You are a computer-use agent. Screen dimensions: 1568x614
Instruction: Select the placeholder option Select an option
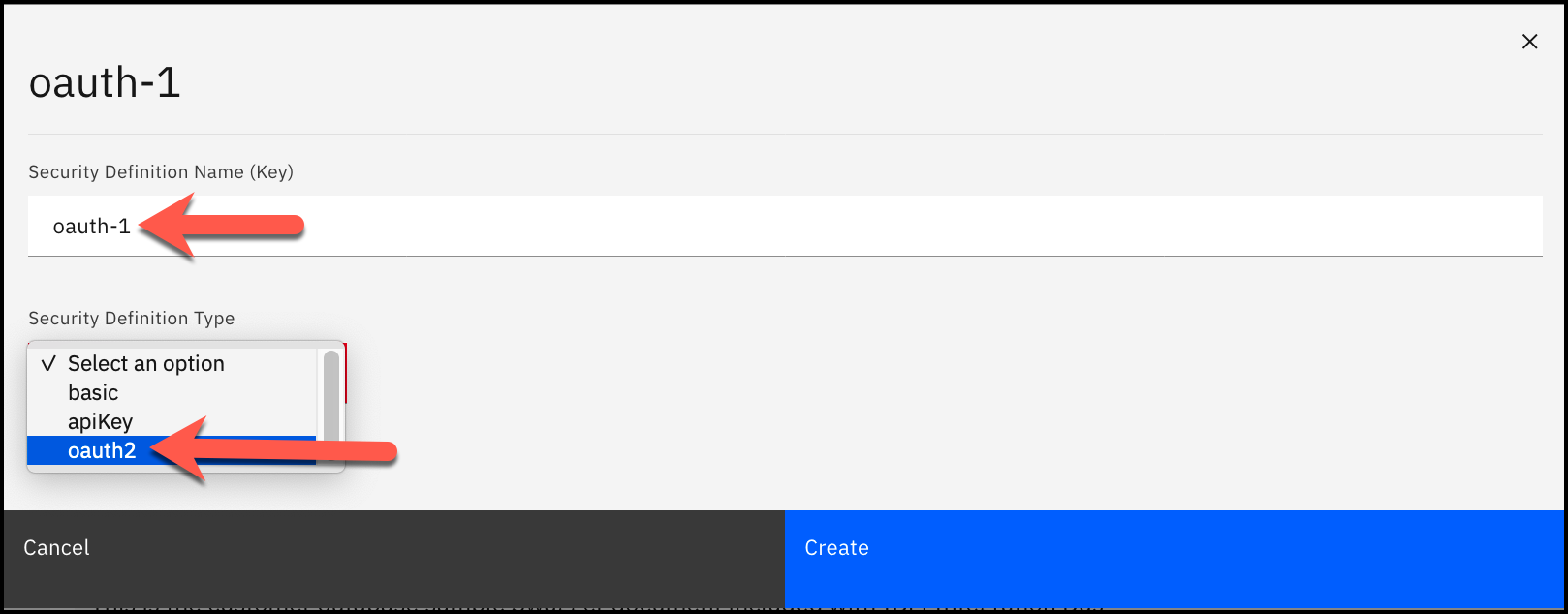145,363
